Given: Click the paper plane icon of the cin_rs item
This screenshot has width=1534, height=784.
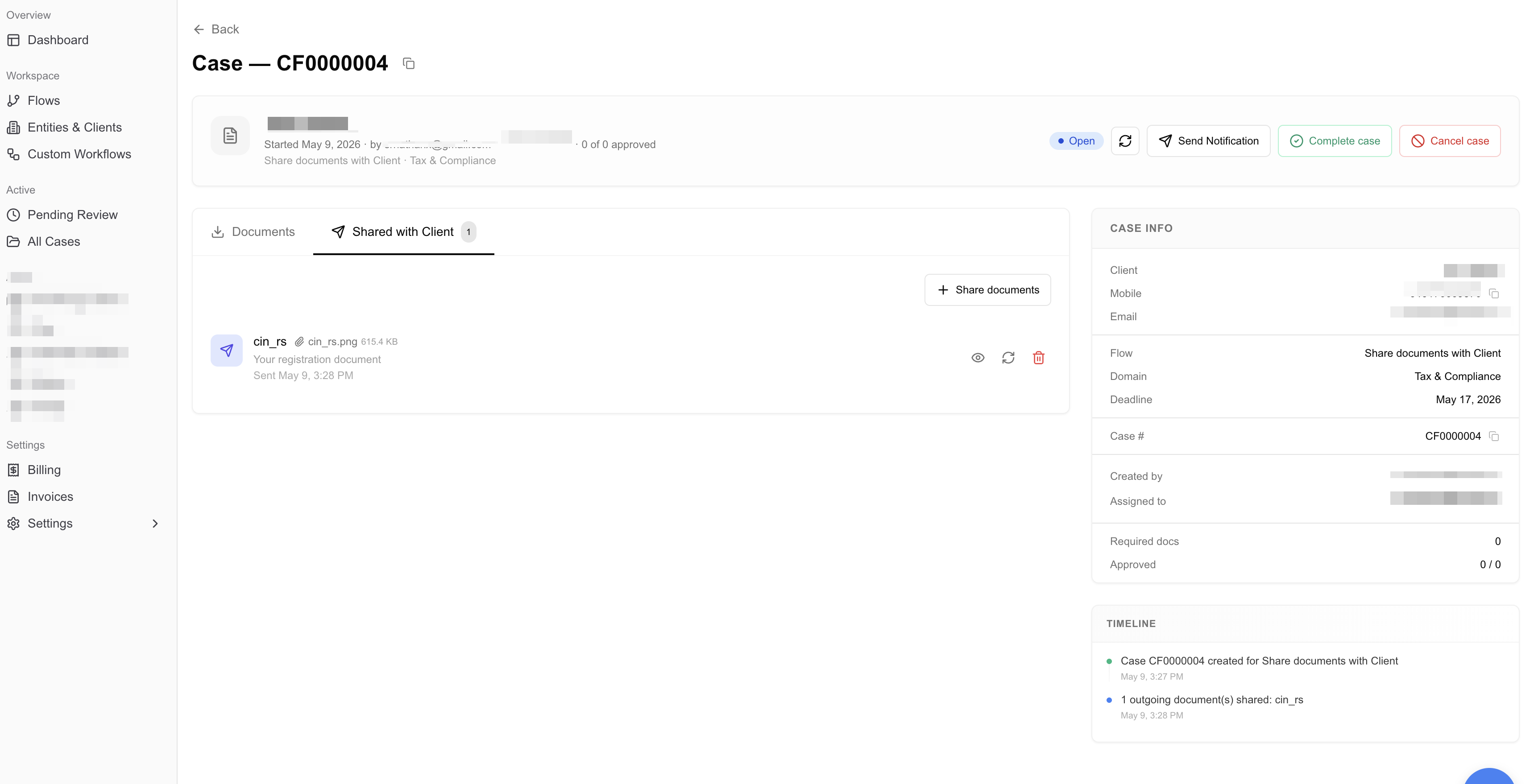Looking at the screenshot, I should coord(226,351).
